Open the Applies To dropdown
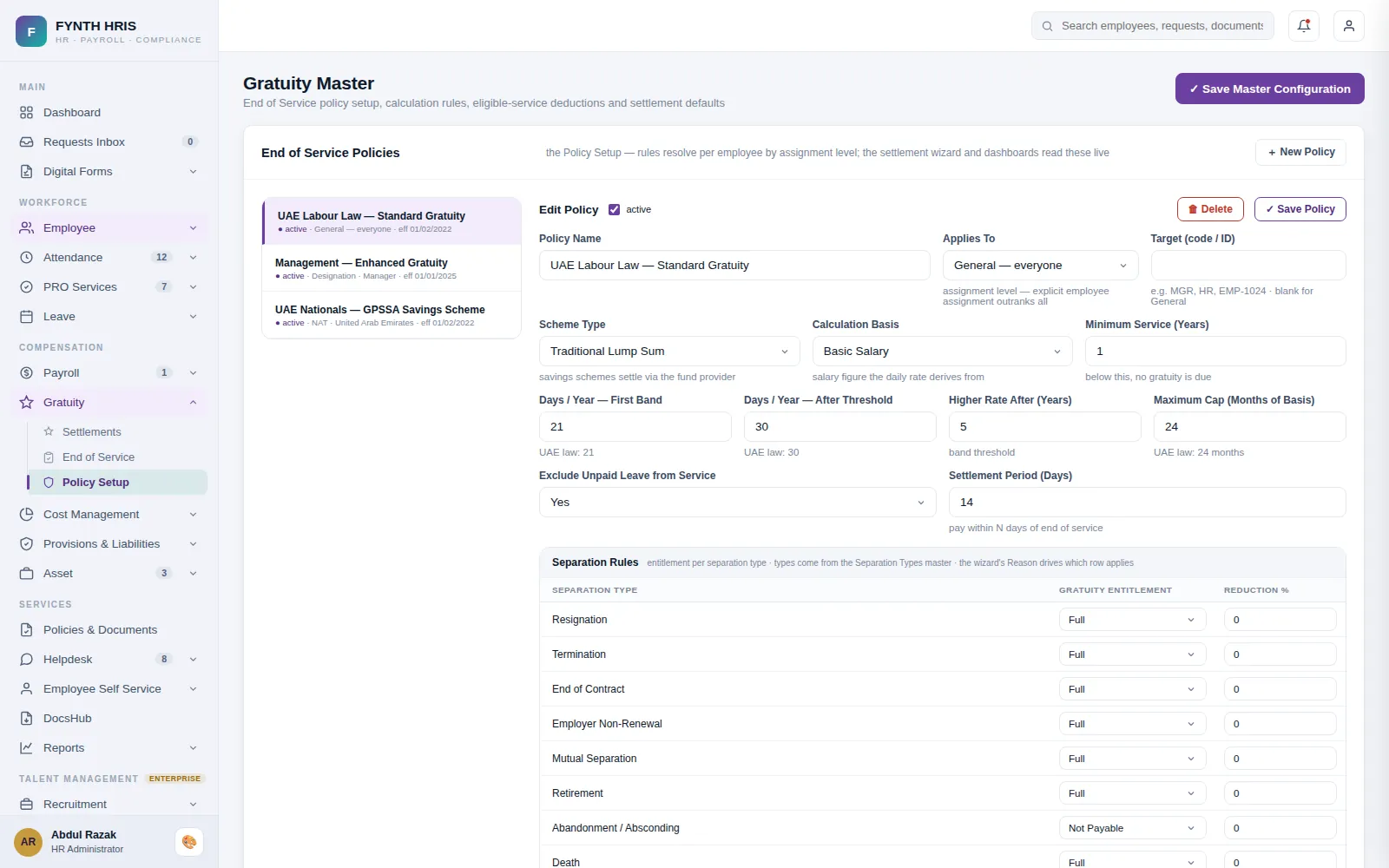Screen dimensions: 1389x868 point(1040,266)
